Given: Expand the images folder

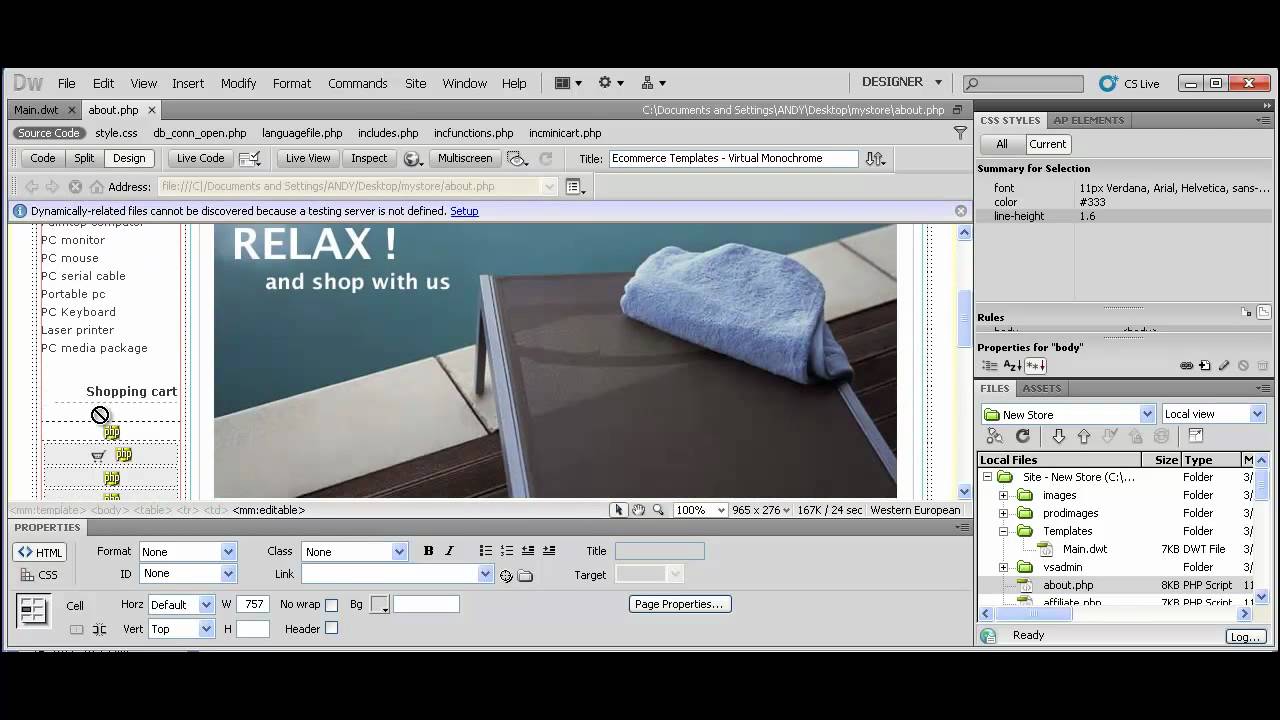Looking at the screenshot, I should point(1003,495).
